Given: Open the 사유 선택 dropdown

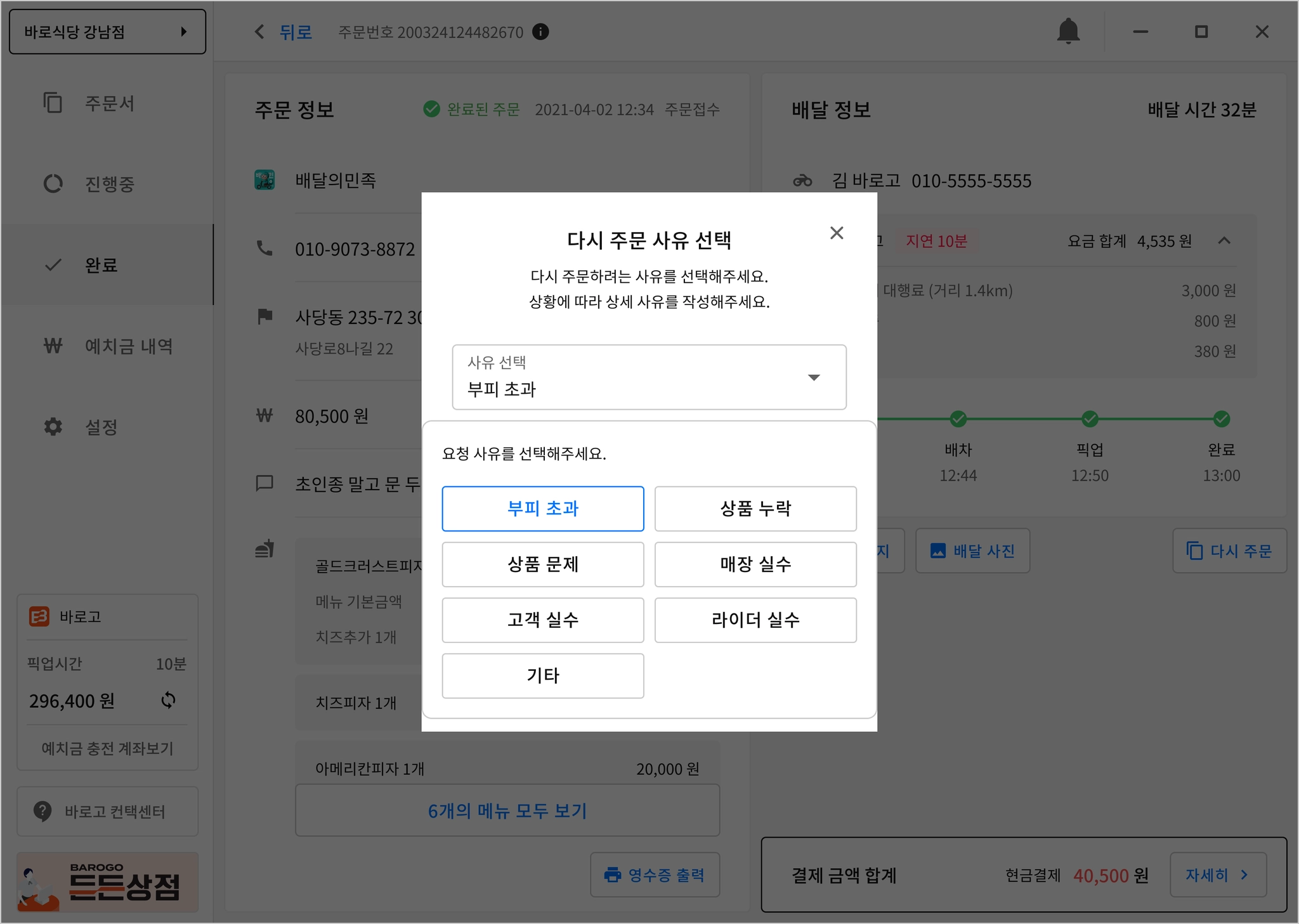Looking at the screenshot, I should [x=649, y=377].
